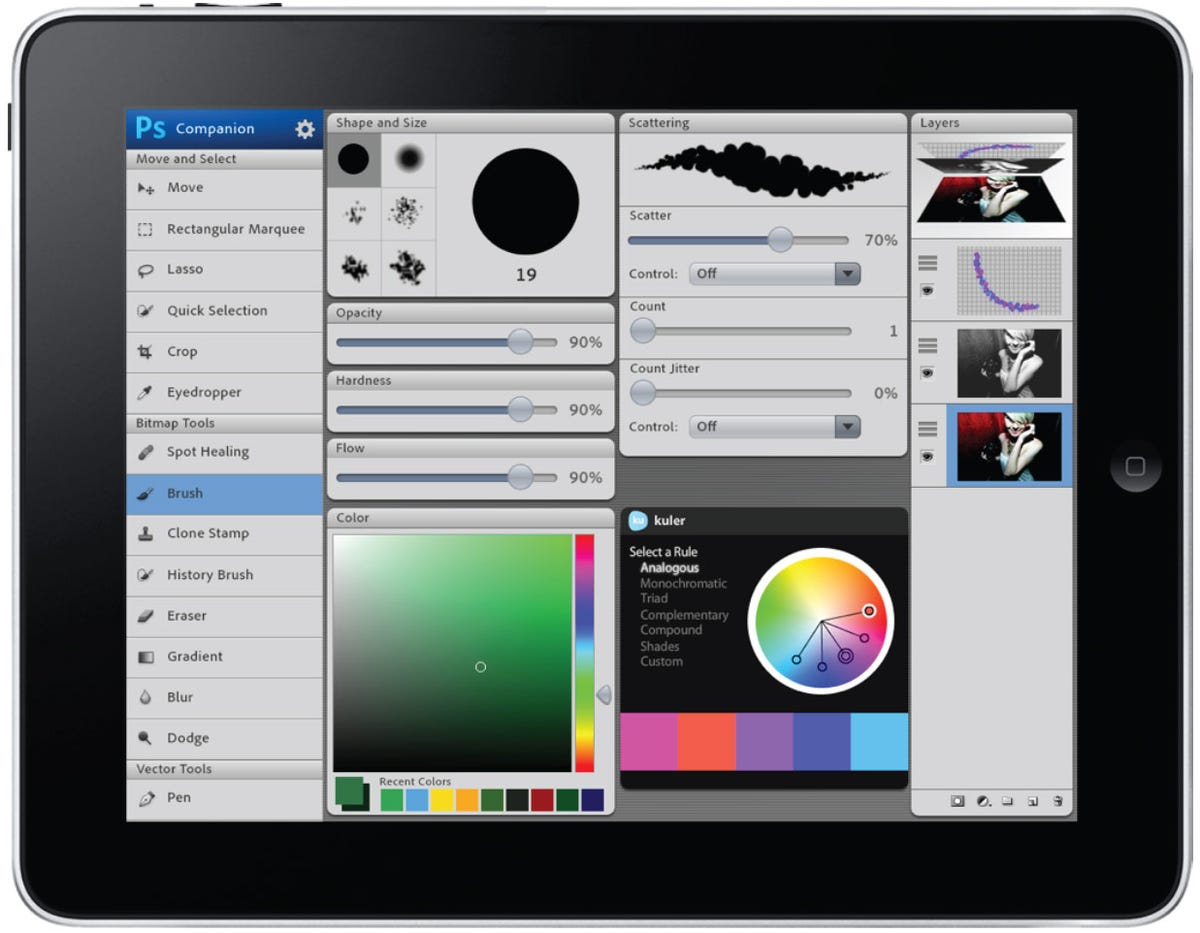Open Photoshop Companion settings via gear icon
The image size is (1200, 933).
[305, 128]
